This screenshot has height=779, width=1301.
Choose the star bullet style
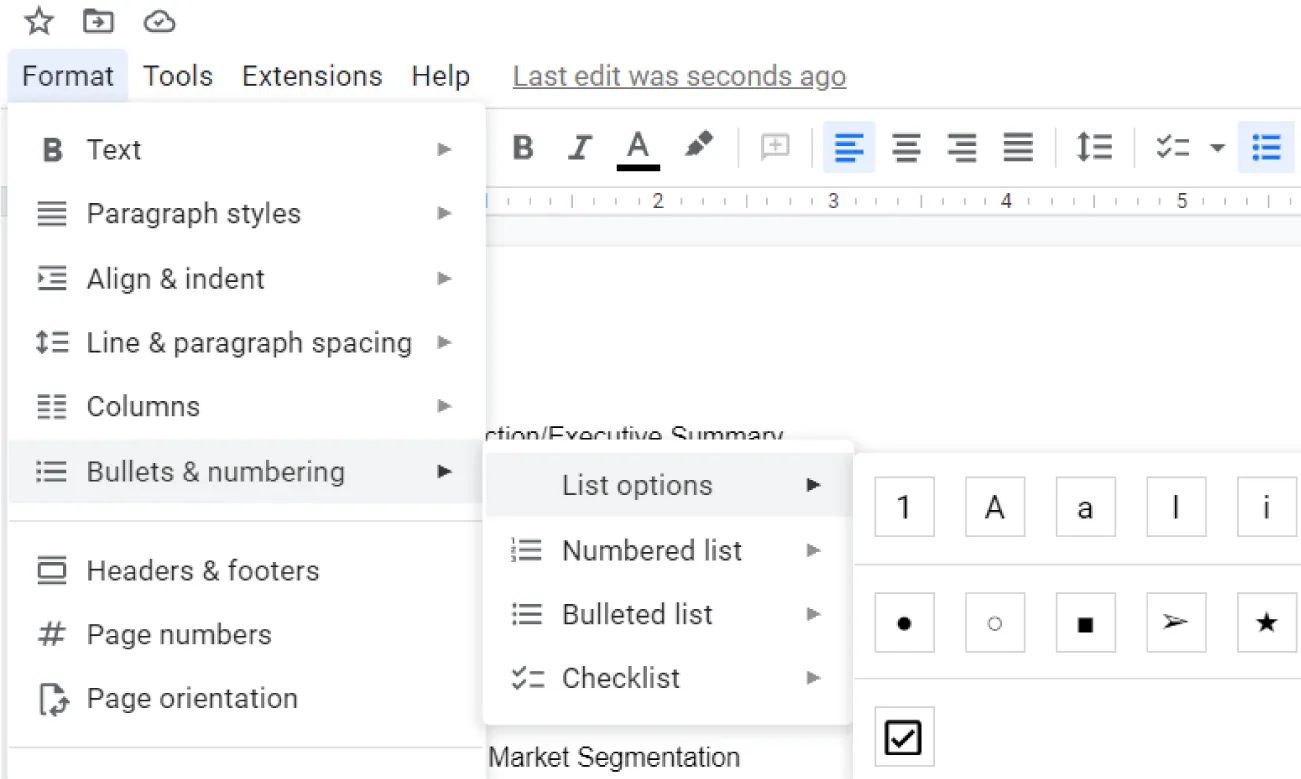point(1265,622)
